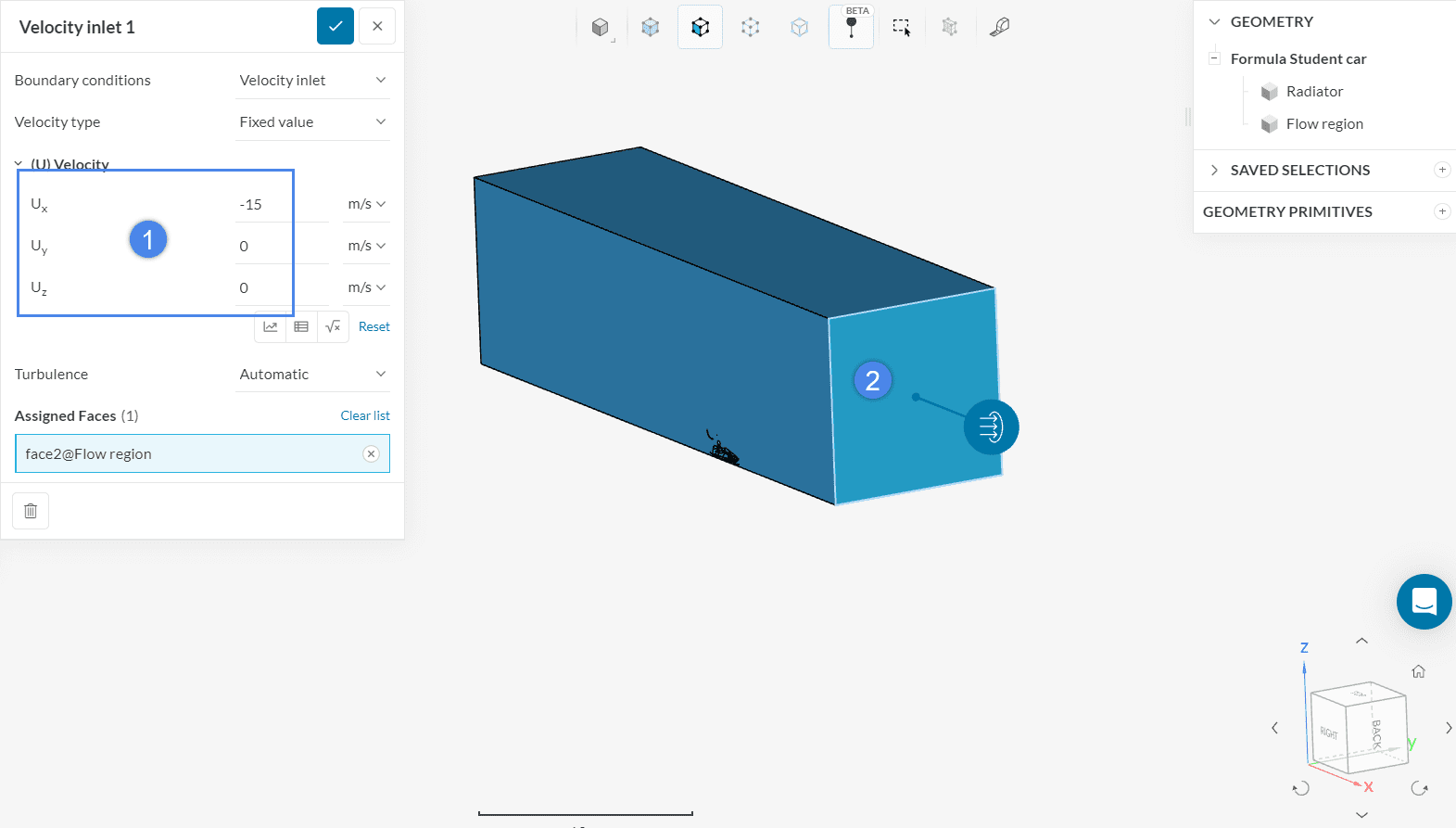Reset the view with the home icon
Viewport: 1456px width, 828px height.
point(1418,671)
